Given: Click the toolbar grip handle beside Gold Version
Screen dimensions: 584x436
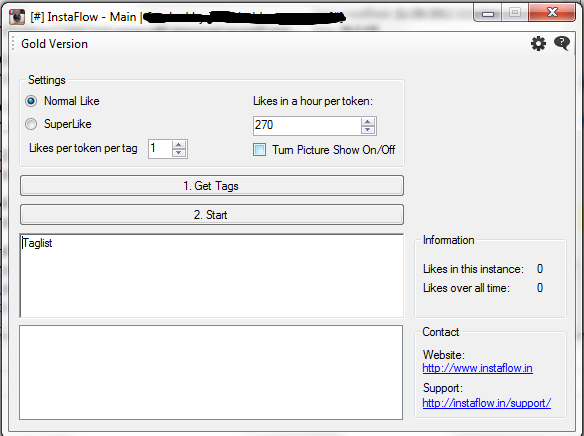Looking at the screenshot, I should (13, 43).
